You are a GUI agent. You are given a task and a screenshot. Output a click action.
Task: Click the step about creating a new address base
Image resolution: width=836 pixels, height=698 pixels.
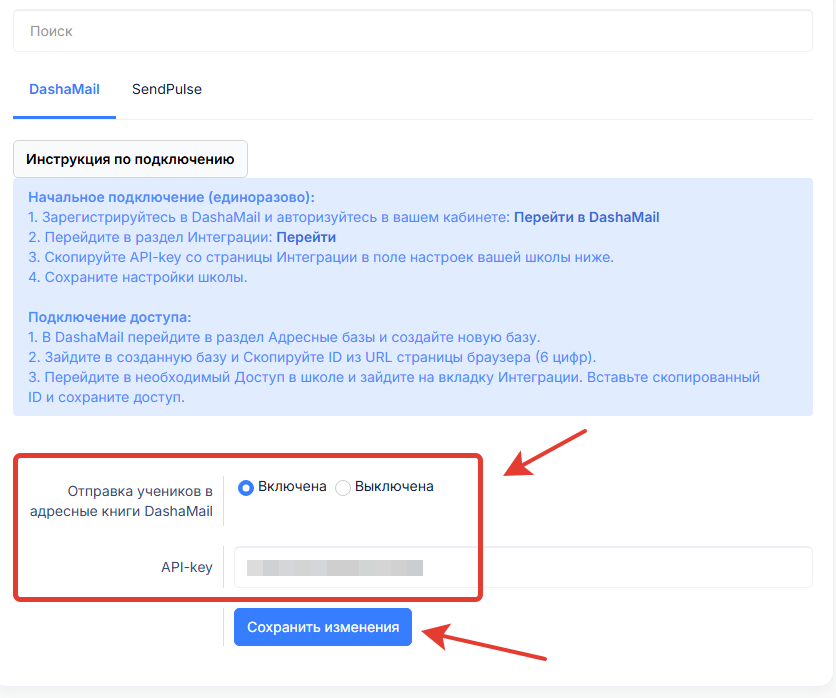pyautogui.click(x=284, y=337)
